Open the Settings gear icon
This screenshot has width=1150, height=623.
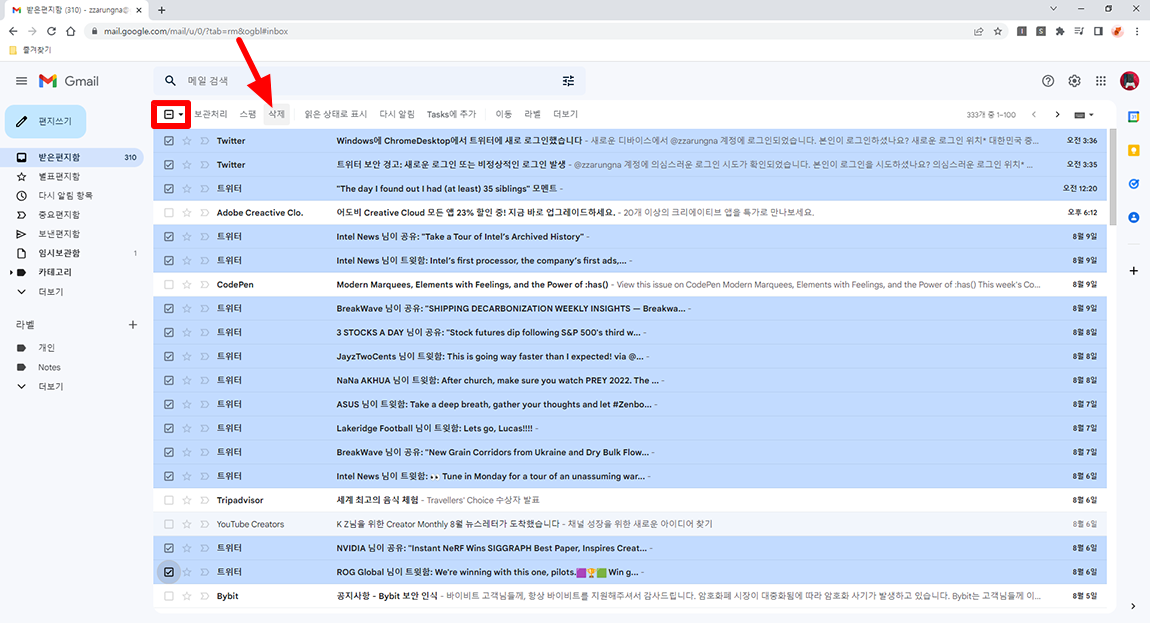point(1074,81)
